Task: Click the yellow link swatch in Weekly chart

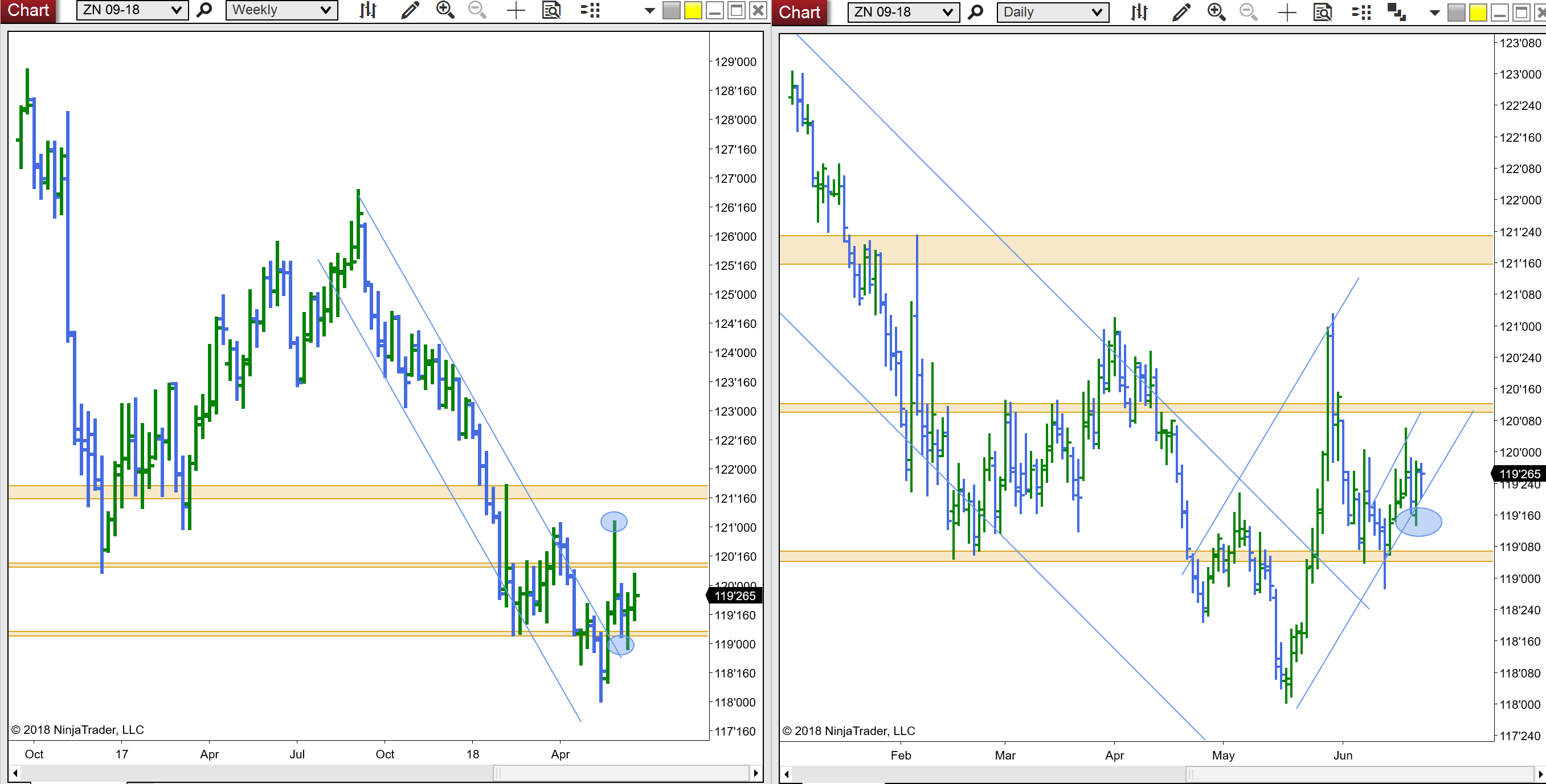Action: tap(693, 10)
